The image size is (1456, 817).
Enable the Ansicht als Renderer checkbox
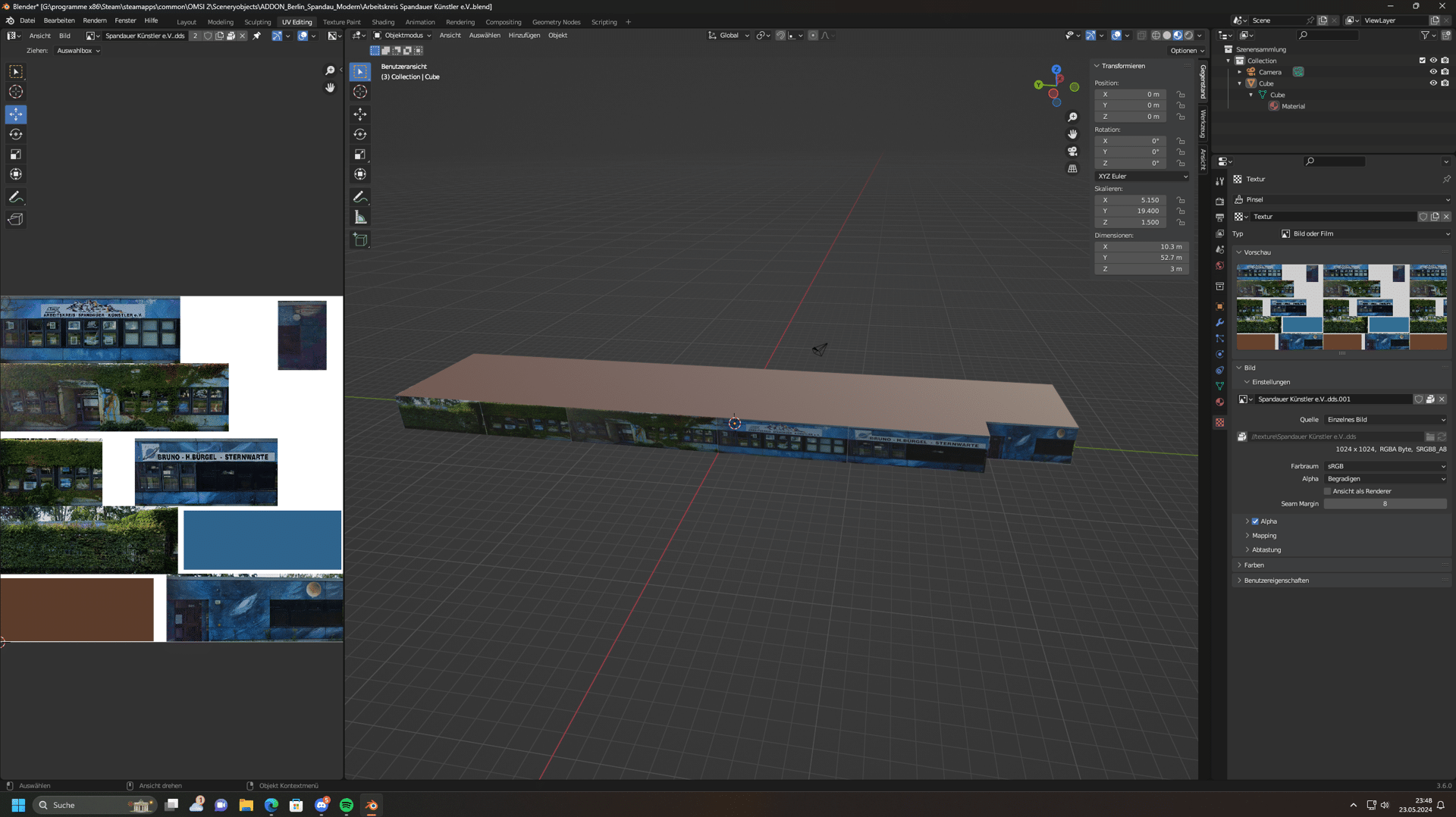click(1328, 491)
